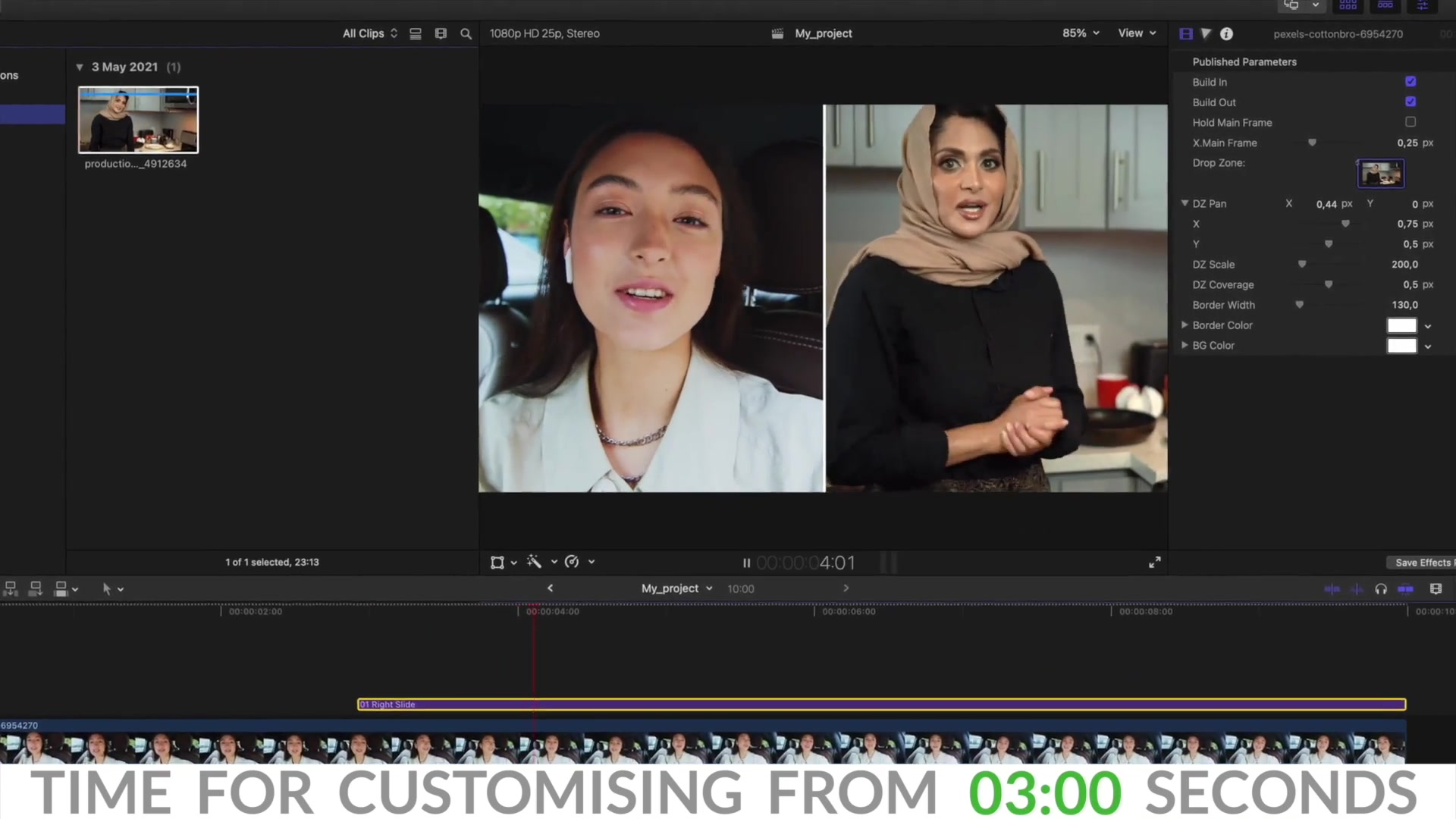Drag the DZ Scale value slider

tap(1302, 264)
